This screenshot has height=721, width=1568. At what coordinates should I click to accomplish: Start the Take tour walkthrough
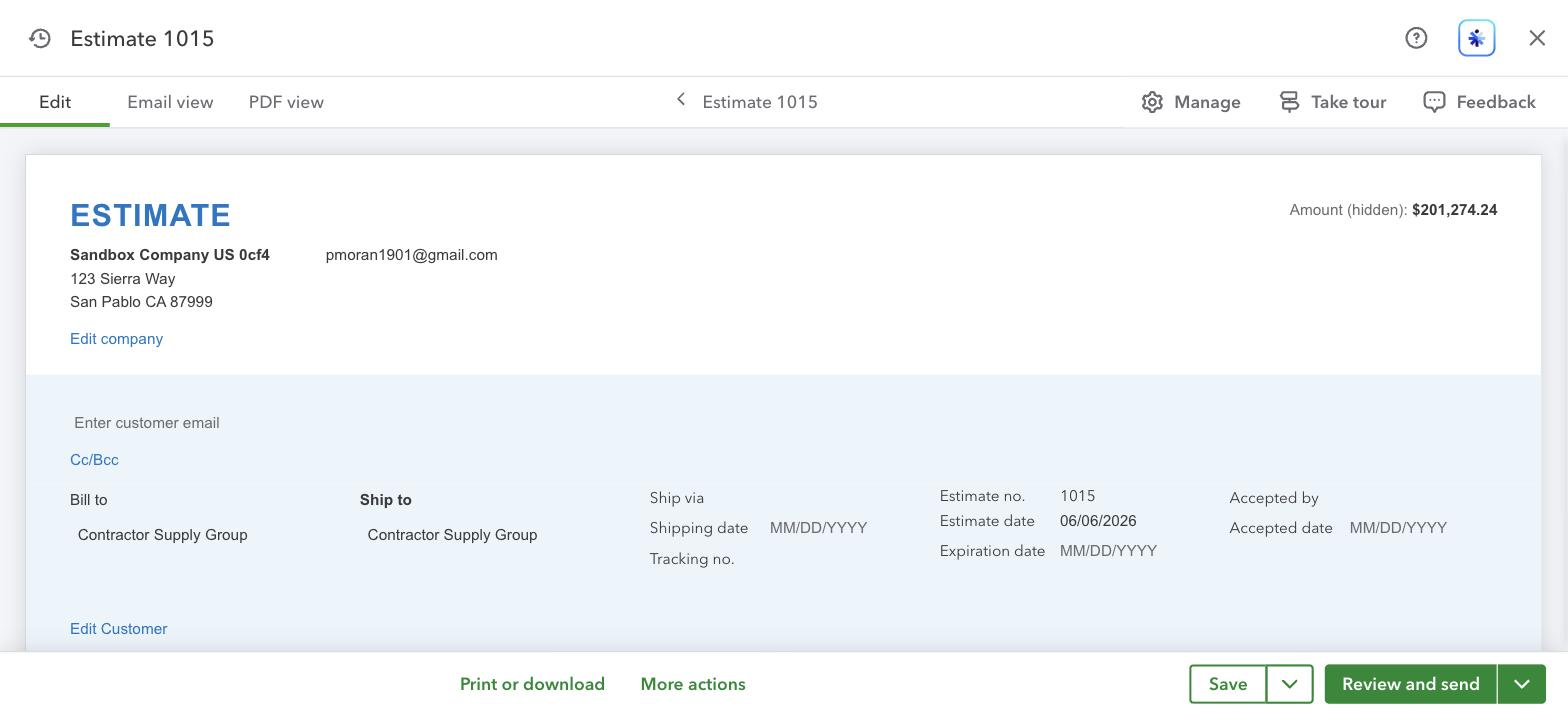1333,102
